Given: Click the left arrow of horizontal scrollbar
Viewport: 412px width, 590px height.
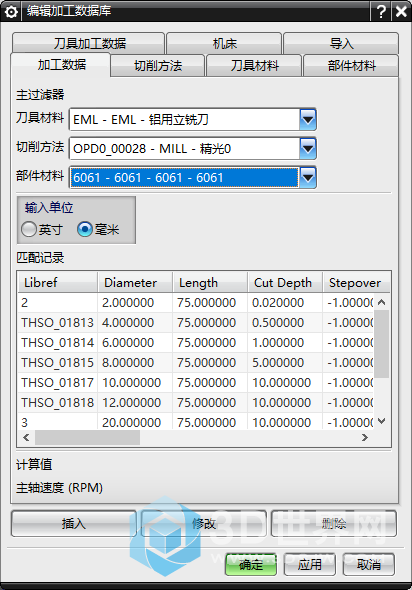Looking at the screenshot, I should point(26,437).
